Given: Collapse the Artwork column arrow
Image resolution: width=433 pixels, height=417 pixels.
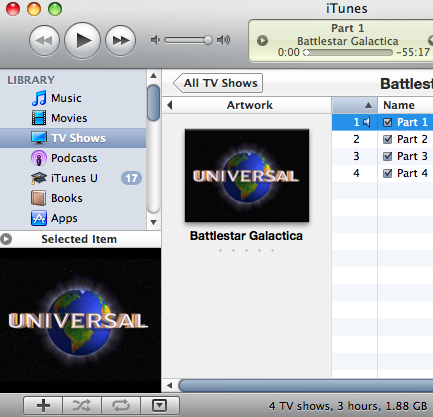Looking at the screenshot, I should click(170, 105).
